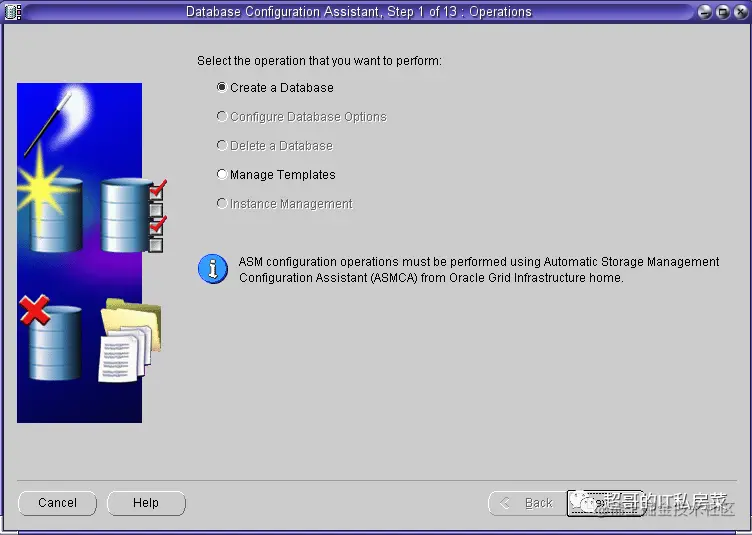Viewport: 752px width, 535px height.
Task: Click the Cancel button
Action: click(x=58, y=503)
